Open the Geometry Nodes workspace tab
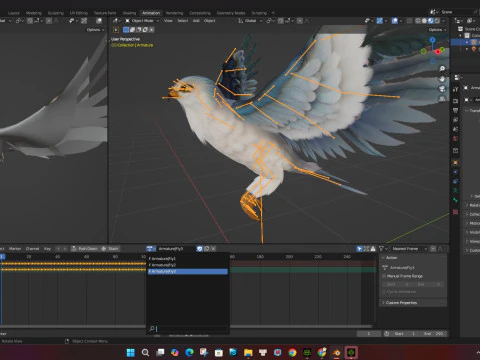 click(x=231, y=13)
